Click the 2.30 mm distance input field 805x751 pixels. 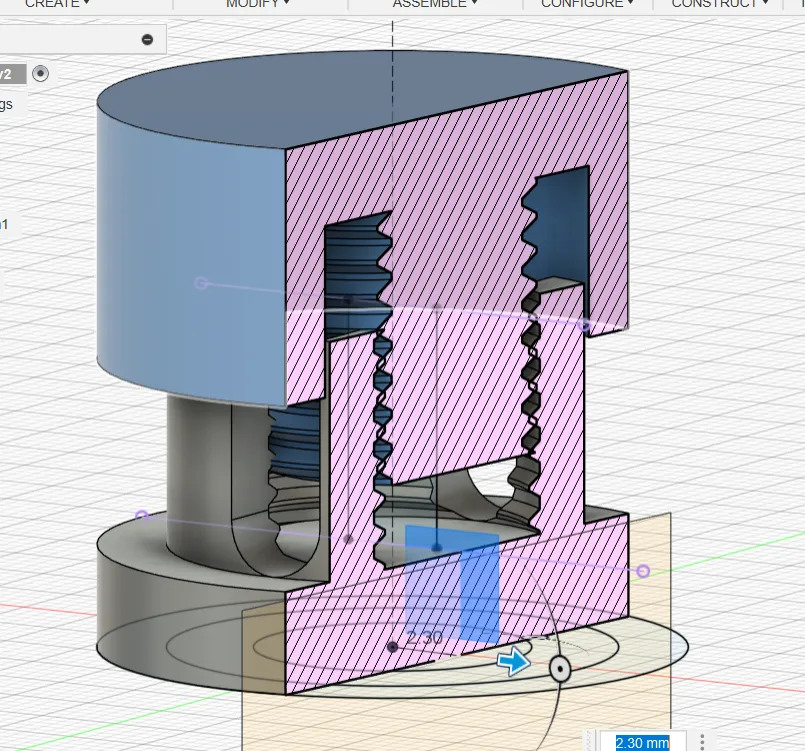click(x=642, y=742)
